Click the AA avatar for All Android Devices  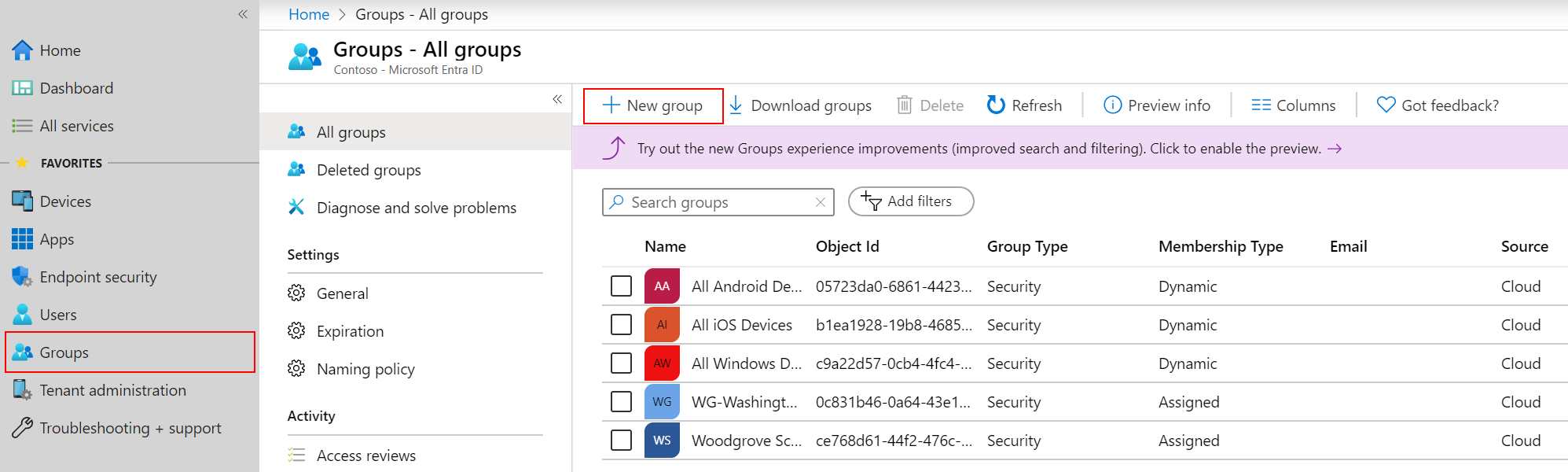tap(662, 286)
